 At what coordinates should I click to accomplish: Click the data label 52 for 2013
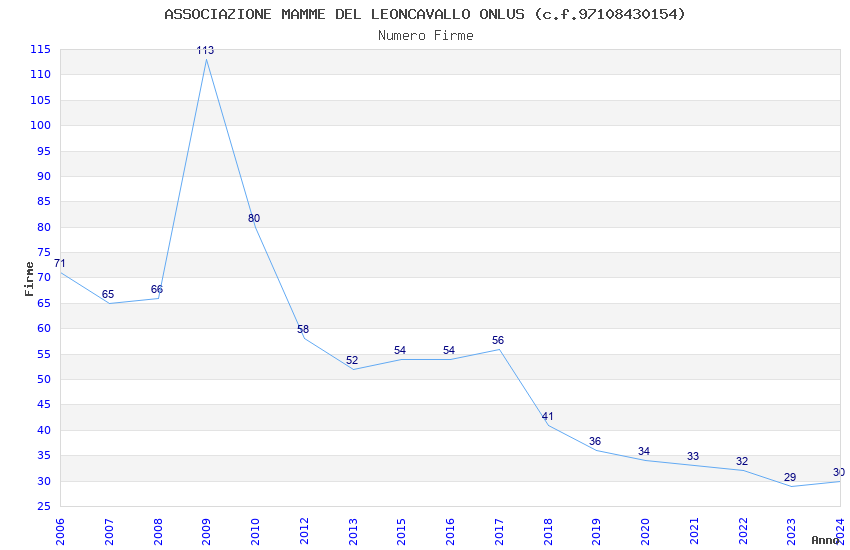click(352, 360)
